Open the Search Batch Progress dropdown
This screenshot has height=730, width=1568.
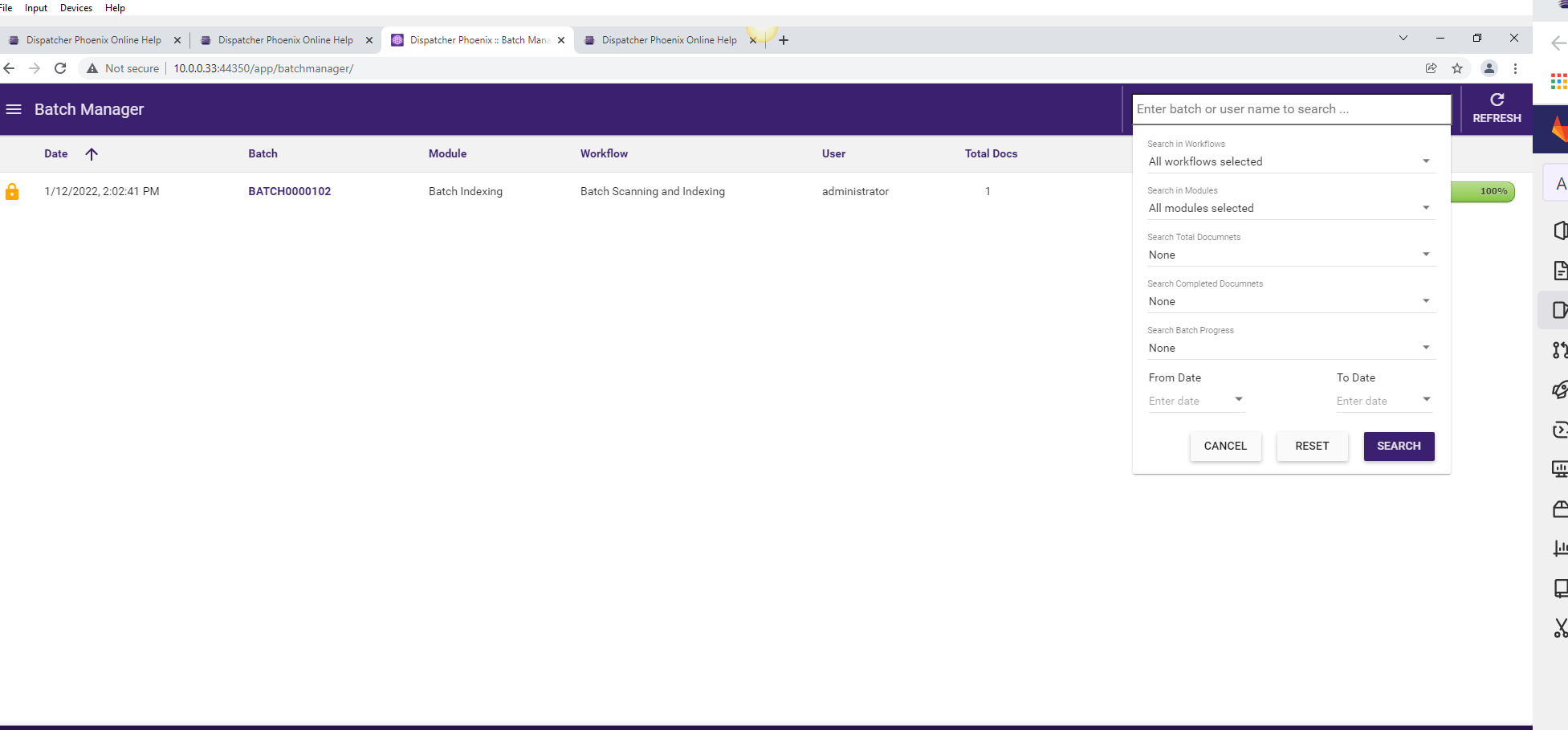(x=1290, y=348)
